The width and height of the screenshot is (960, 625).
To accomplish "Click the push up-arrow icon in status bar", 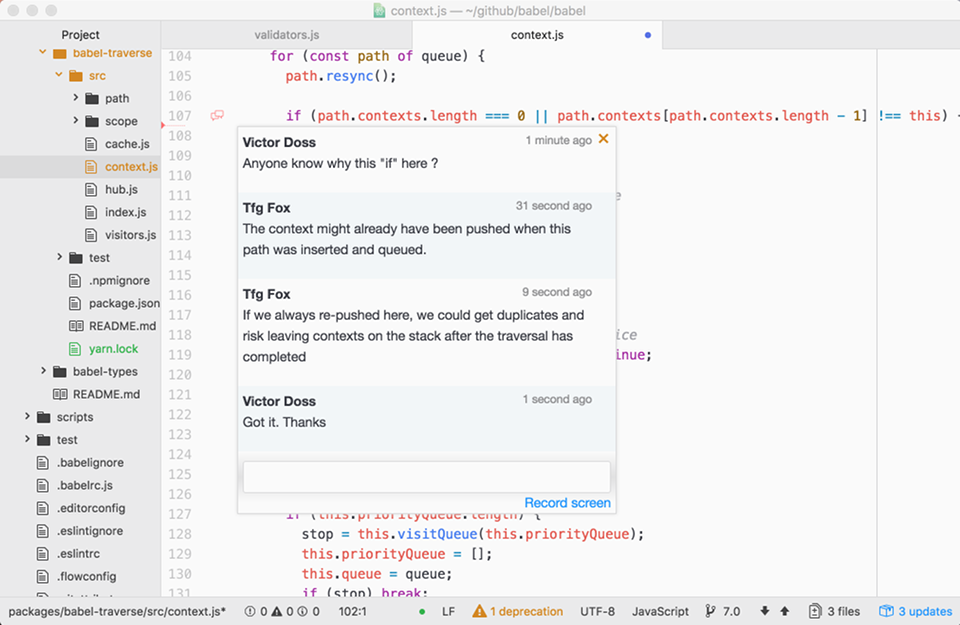I will click(x=782, y=610).
